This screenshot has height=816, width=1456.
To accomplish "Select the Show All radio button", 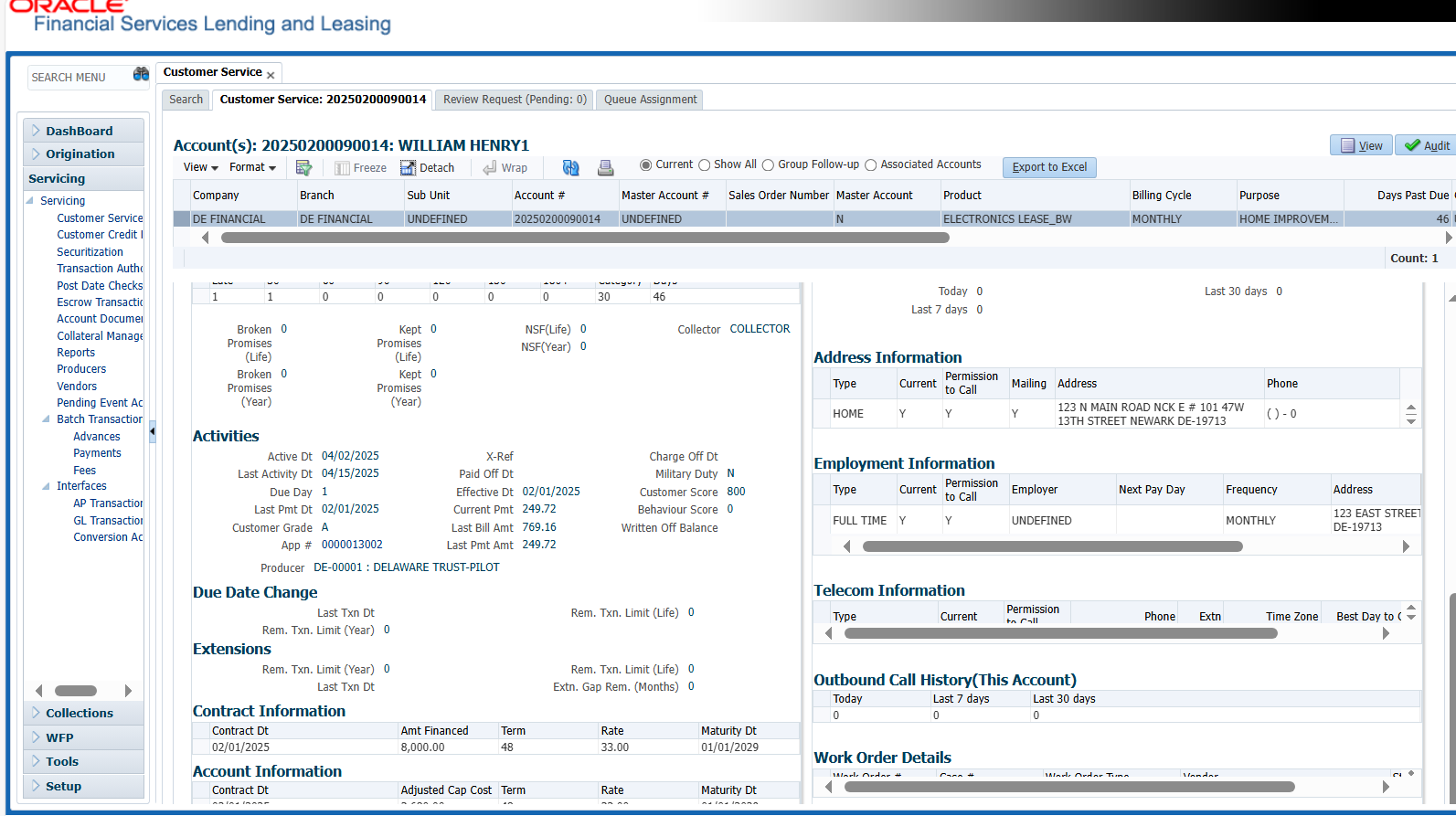I will 704,165.
